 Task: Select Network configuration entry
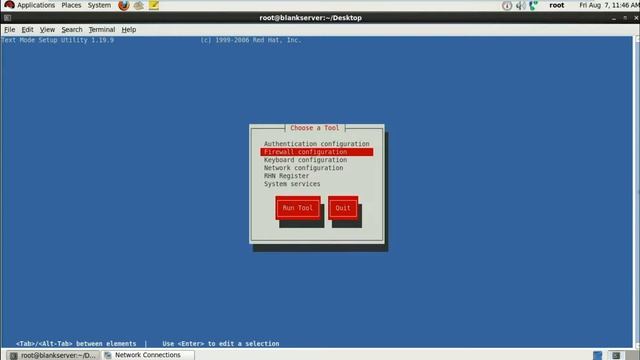click(x=316, y=168)
